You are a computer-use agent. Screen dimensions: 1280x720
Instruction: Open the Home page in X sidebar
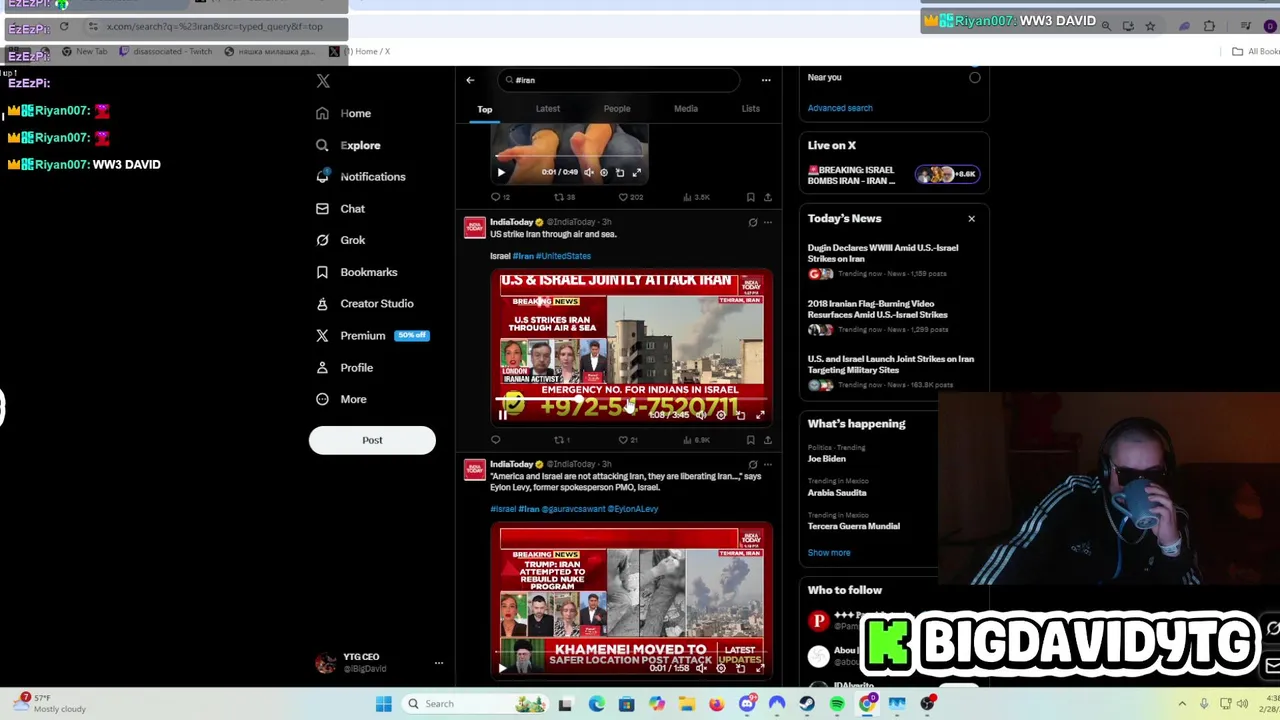343,114
